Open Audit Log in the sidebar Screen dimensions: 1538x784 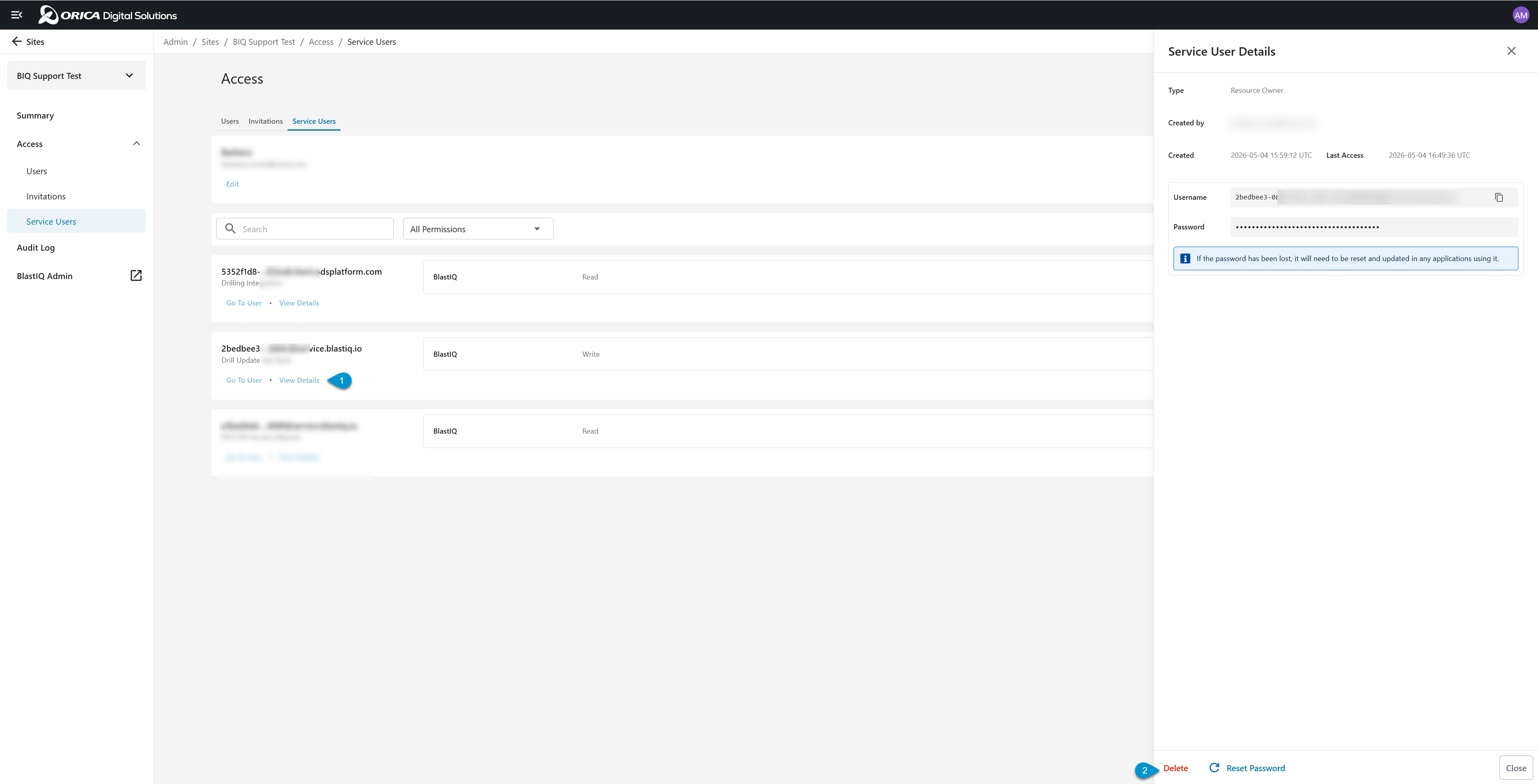click(36, 247)
